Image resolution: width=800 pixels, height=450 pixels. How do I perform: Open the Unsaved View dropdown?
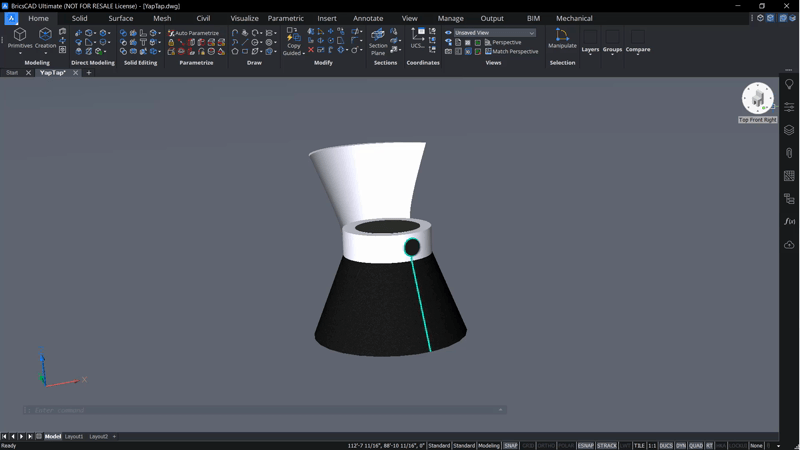click(494, 33)
